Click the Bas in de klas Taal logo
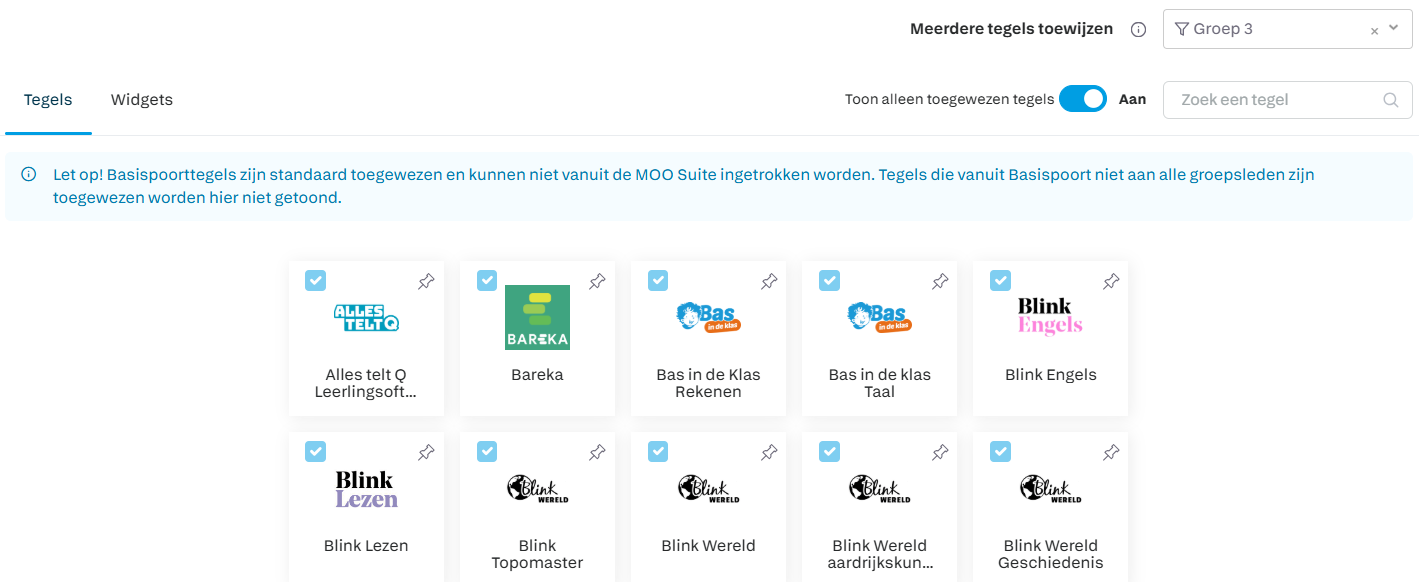The width and height of the screenshot is (1419, 582). 879,318
